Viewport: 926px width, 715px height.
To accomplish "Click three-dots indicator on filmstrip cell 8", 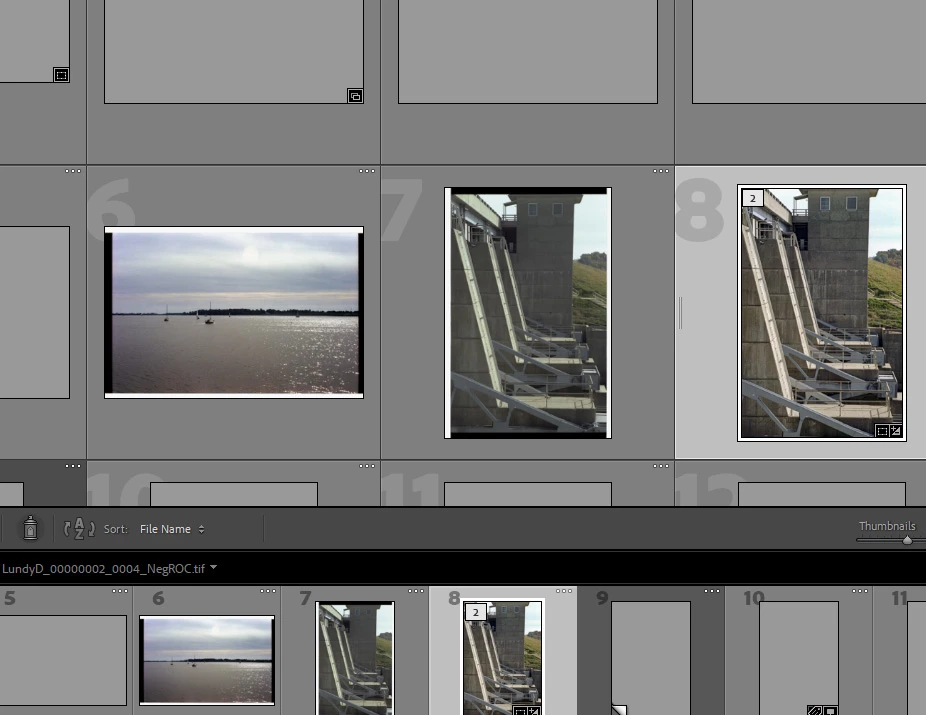I will 564,591.
